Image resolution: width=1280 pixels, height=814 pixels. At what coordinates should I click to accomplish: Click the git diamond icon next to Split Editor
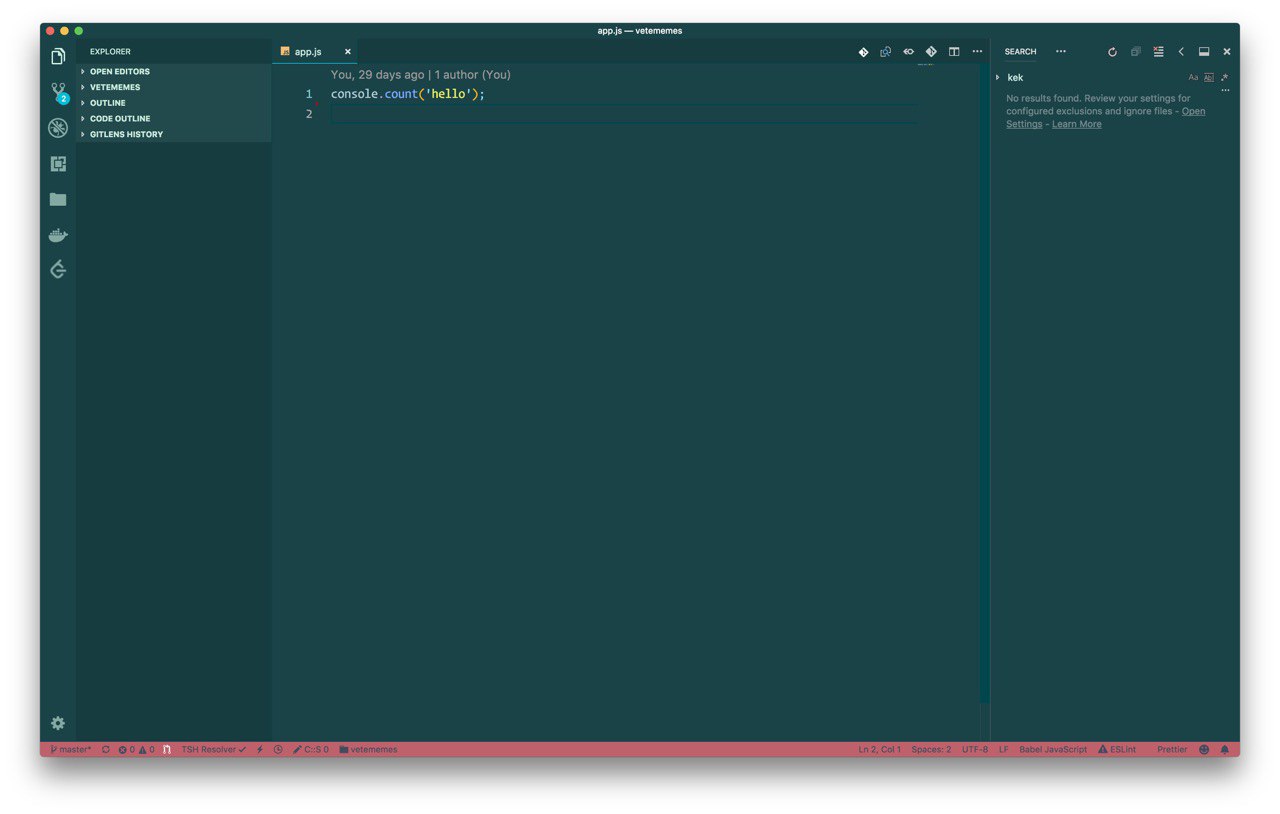point(931,52)
